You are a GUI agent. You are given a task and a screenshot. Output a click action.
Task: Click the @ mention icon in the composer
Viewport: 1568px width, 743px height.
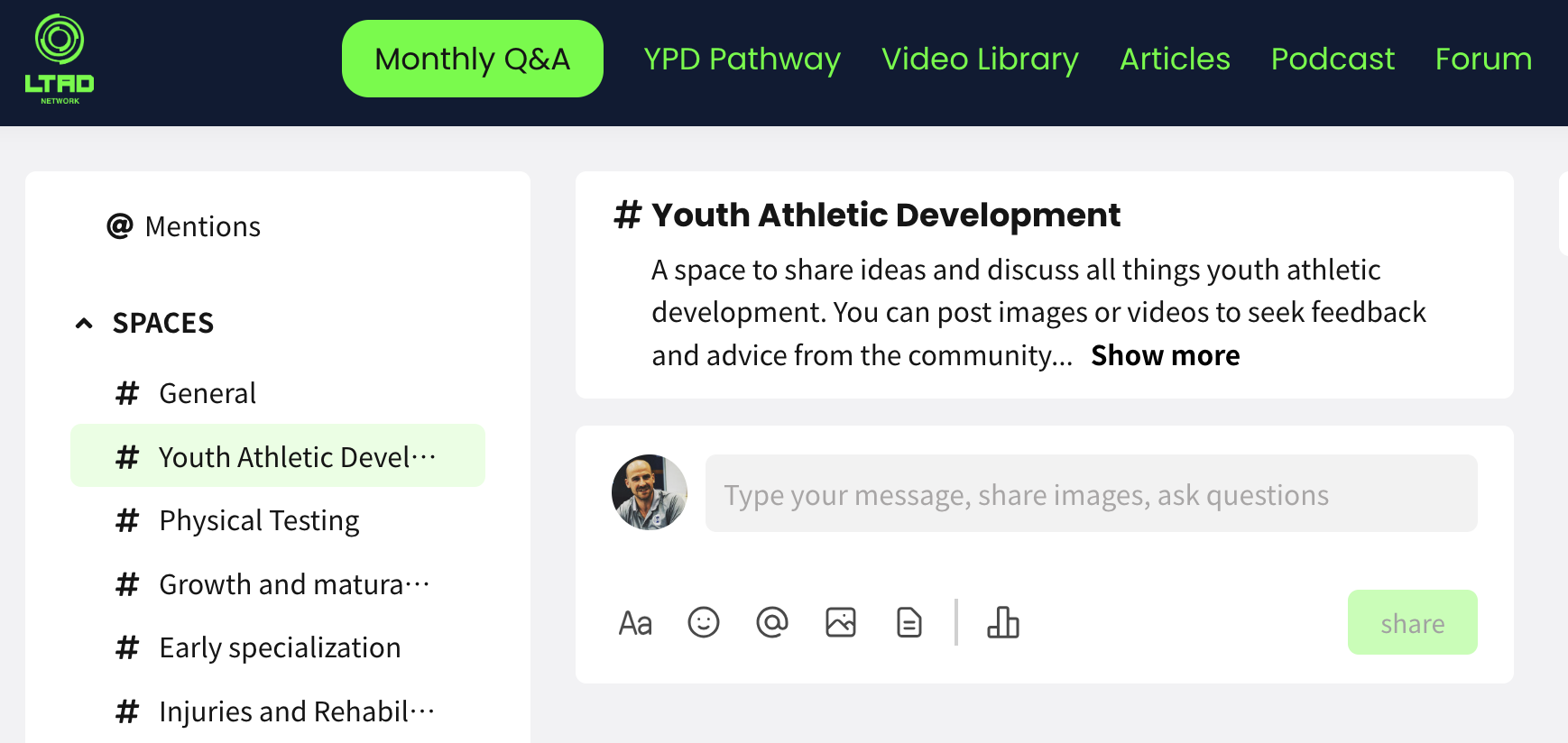[x=772, y=622]
